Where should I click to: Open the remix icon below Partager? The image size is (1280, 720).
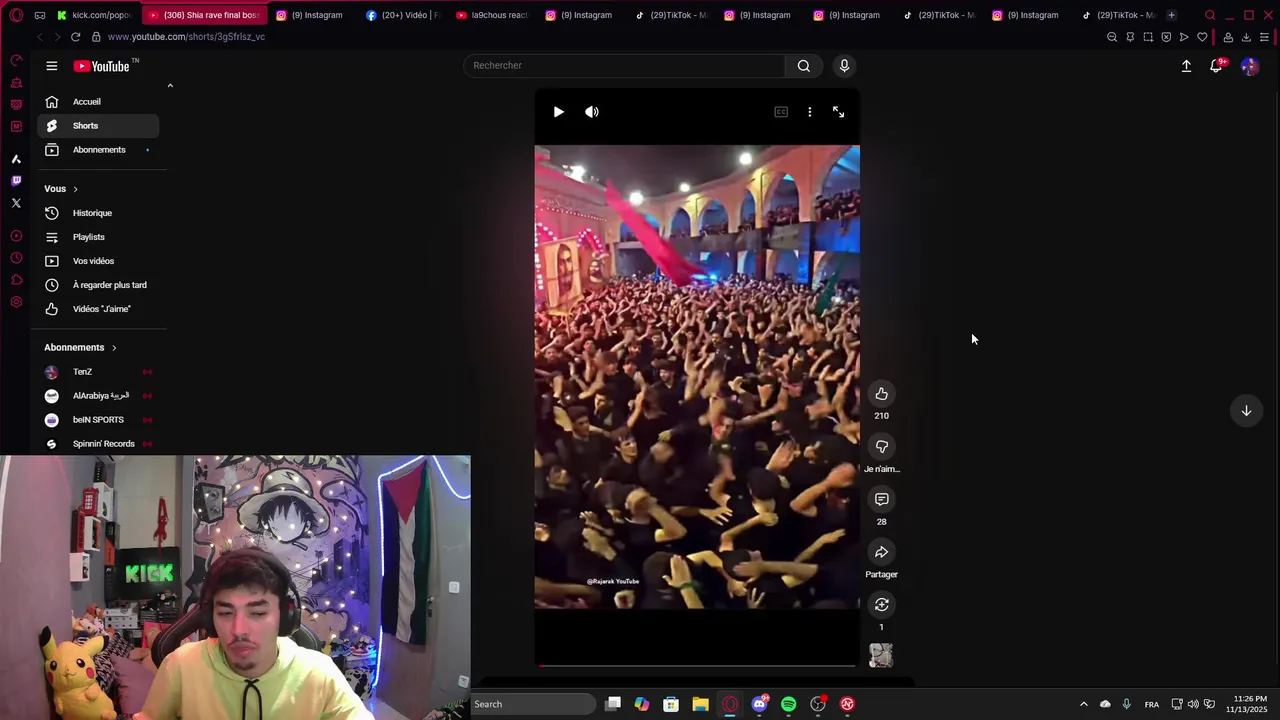pos(881,604)
